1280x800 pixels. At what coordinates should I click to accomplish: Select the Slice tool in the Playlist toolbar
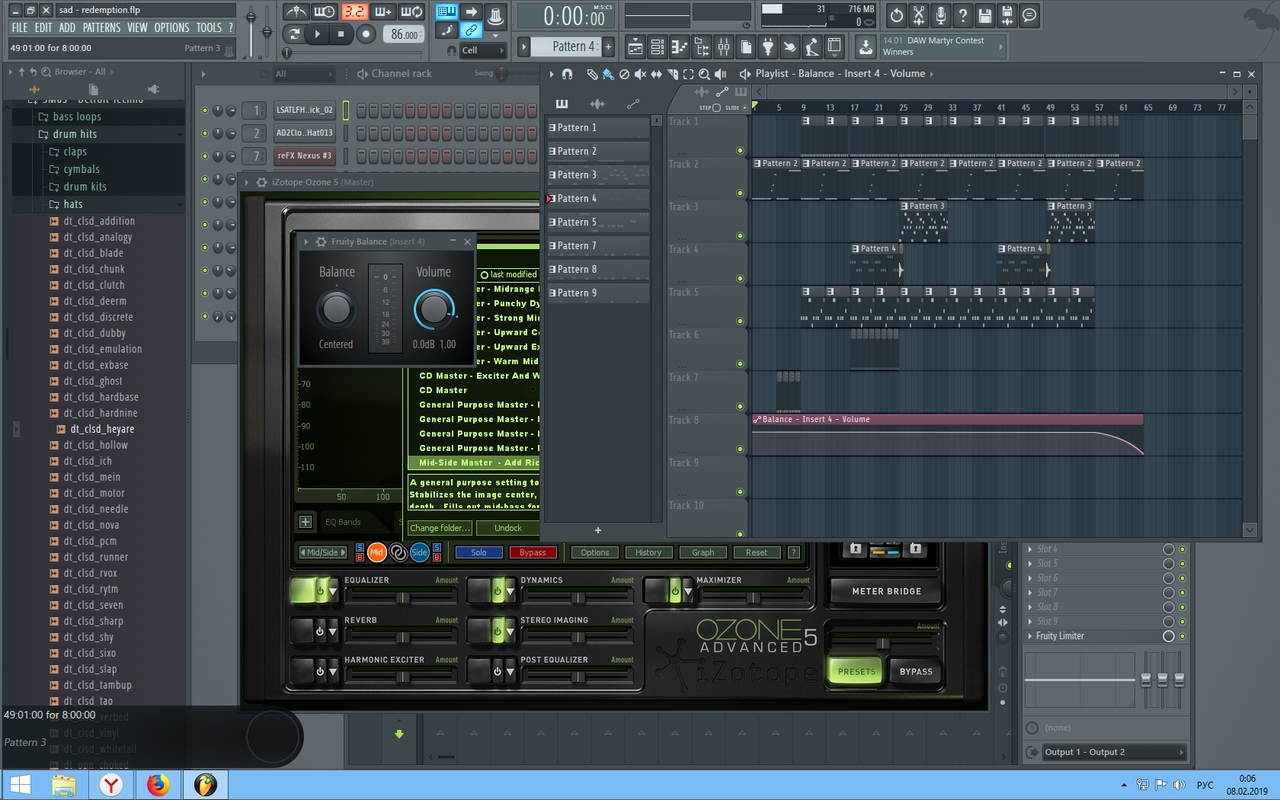click(672, 74)
